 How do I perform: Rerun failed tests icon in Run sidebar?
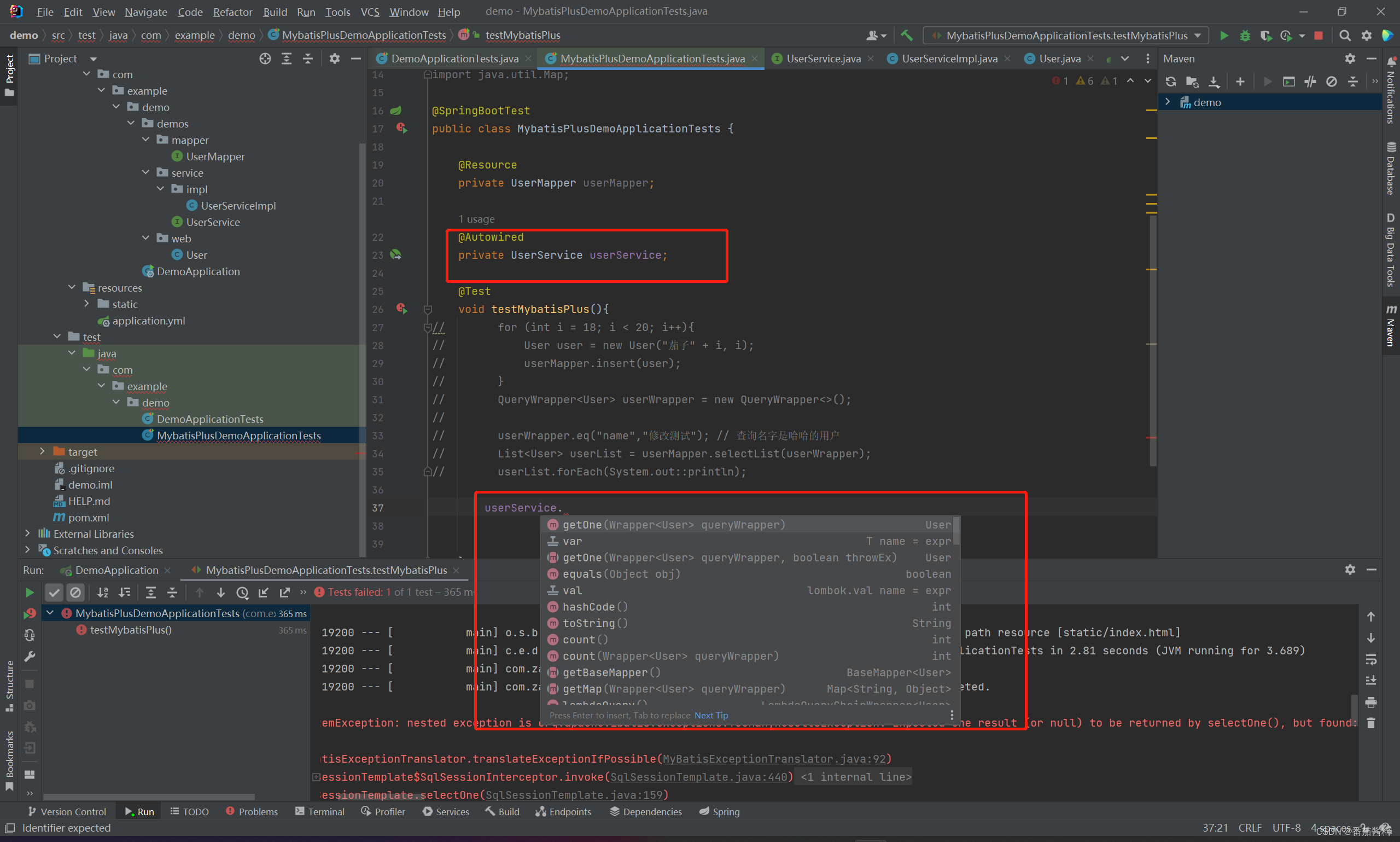30,613
